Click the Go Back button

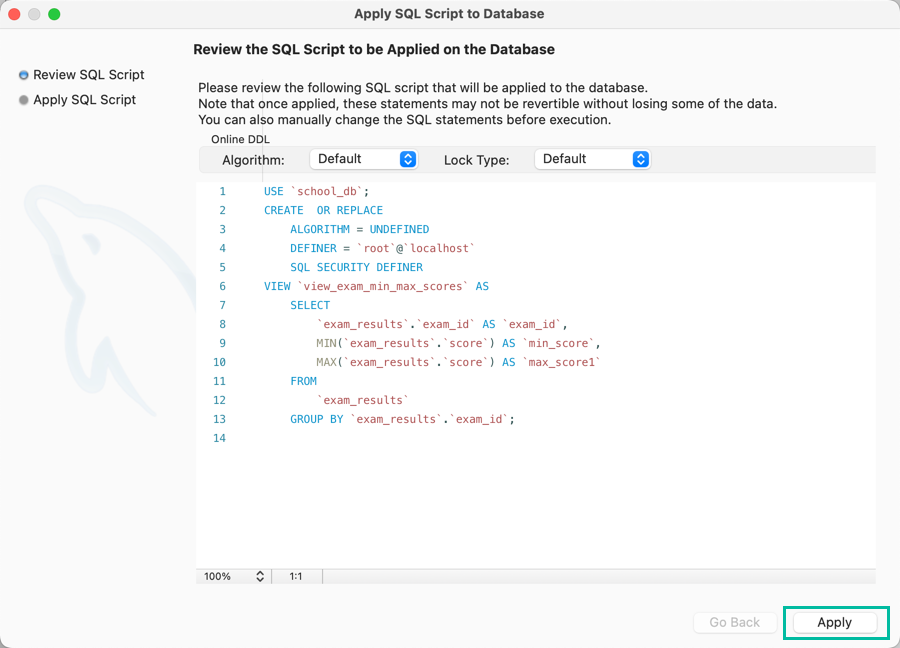[735, 622]
